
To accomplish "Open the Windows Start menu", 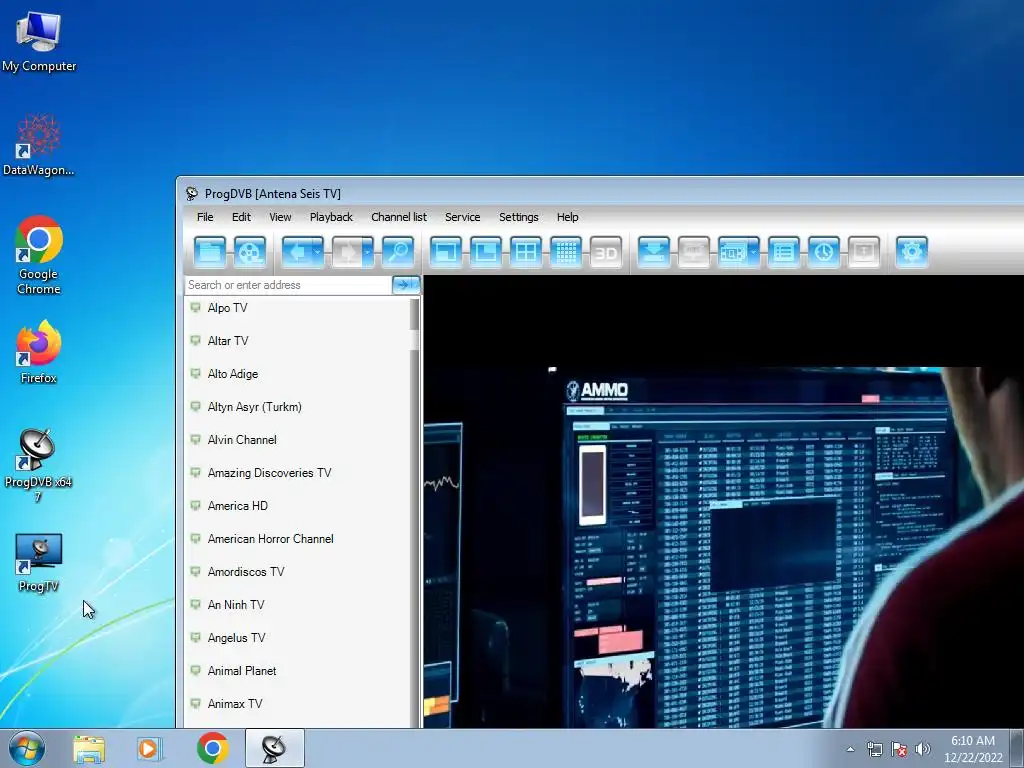I will [27, 748].
